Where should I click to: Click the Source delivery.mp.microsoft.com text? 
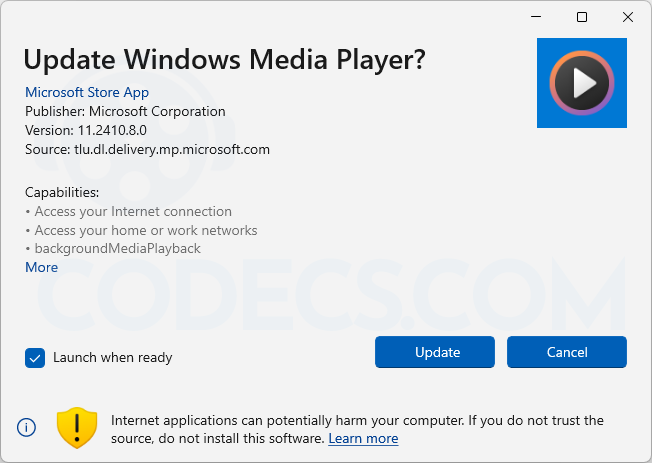(x=148, y=149)
